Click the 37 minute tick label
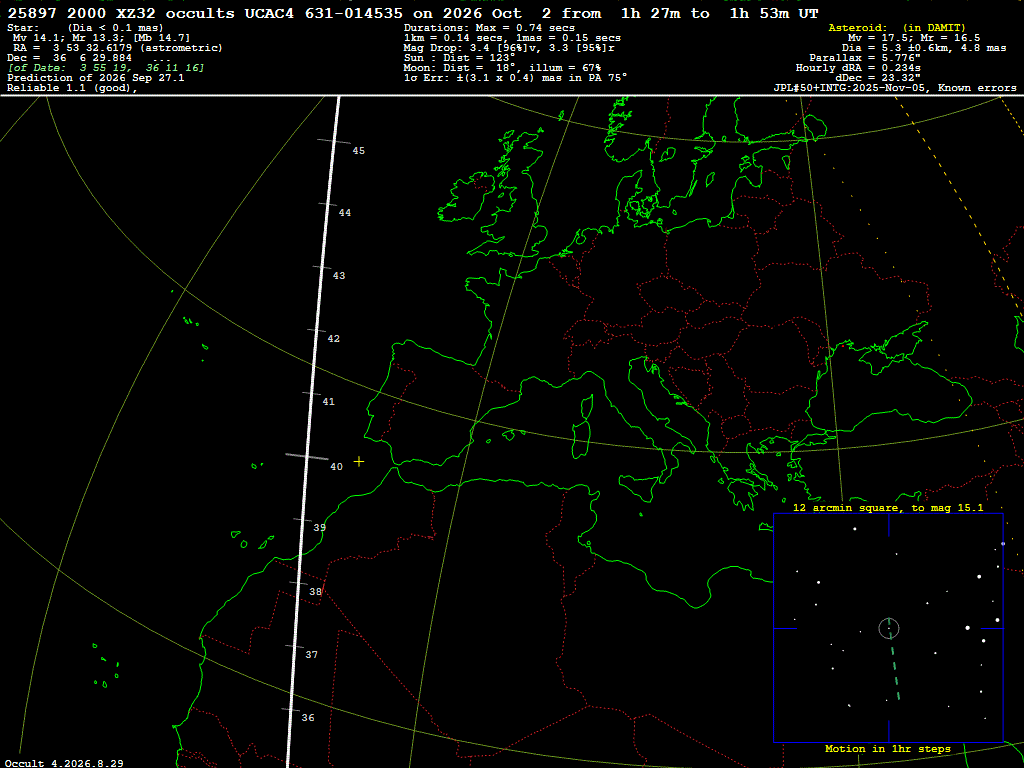Screen dimensions: 1024x768 point(312,654)
